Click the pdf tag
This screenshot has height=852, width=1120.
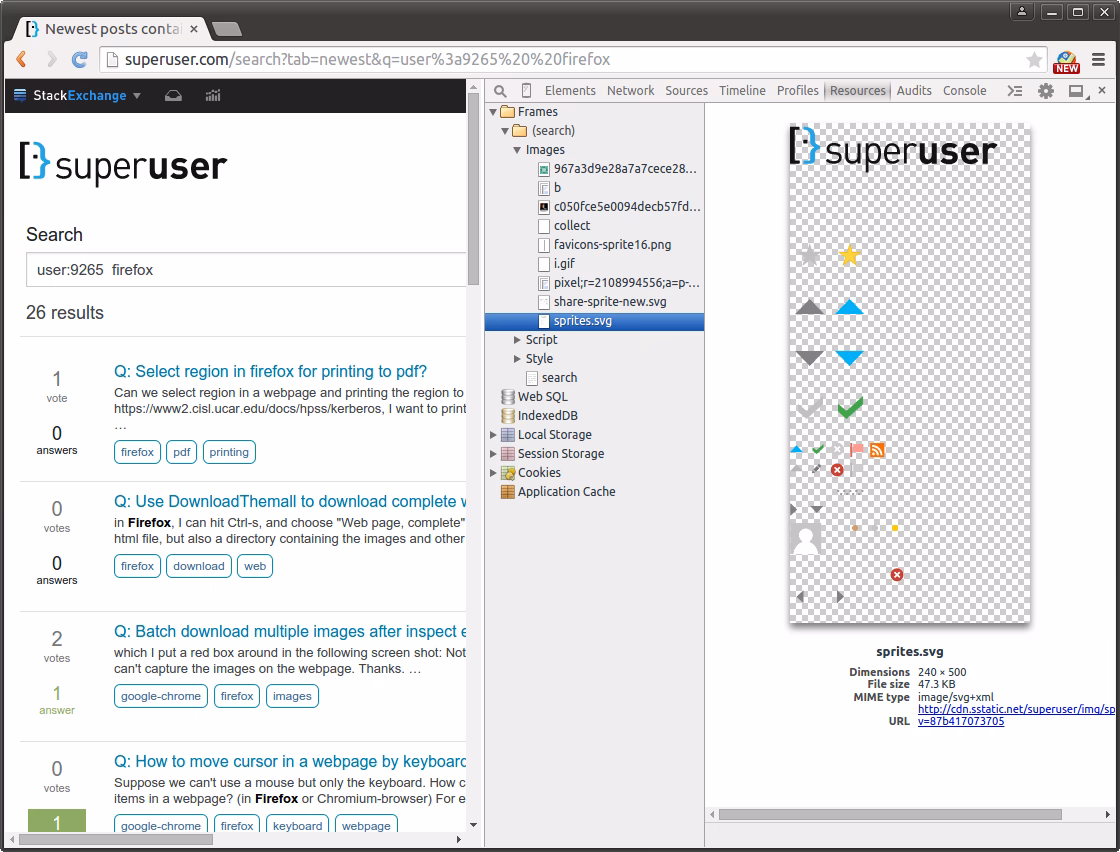182,452
